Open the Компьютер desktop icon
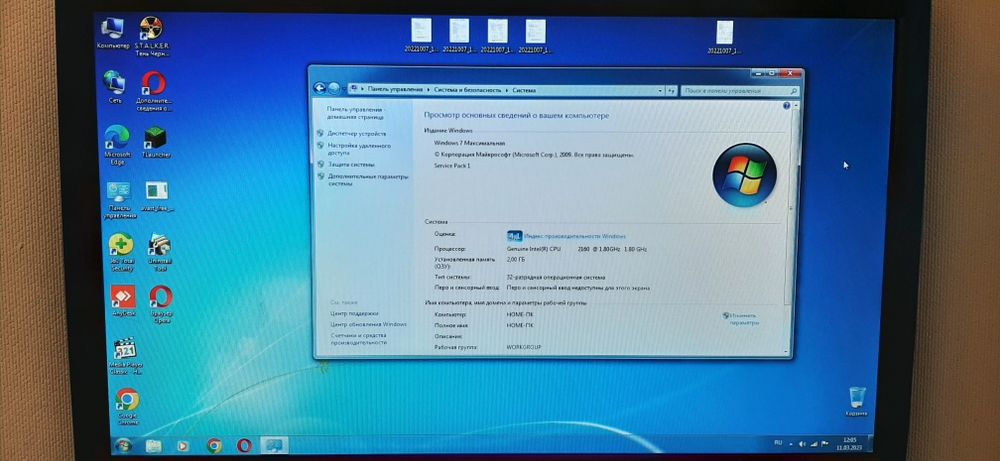The width and height of the screenshot is (1000, 461). (113, 33)
